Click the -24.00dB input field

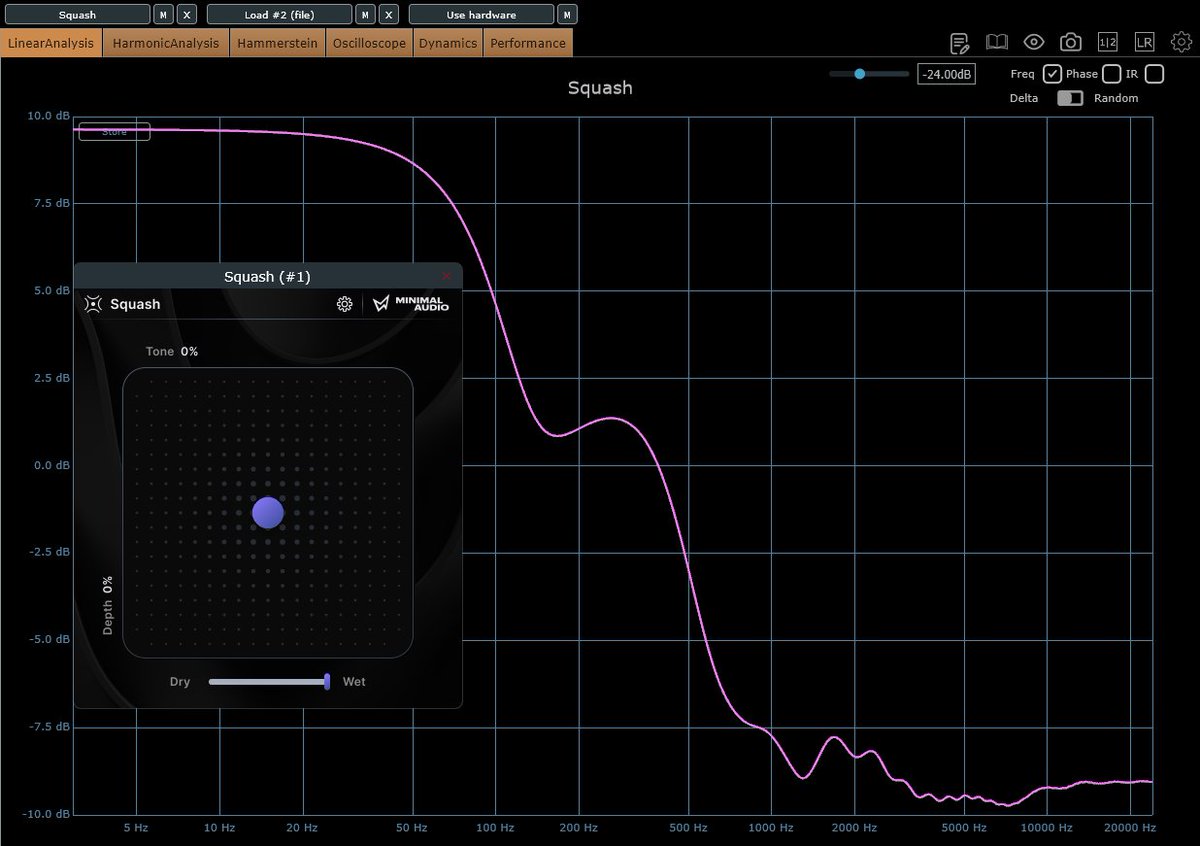click(x=946, y=74)
